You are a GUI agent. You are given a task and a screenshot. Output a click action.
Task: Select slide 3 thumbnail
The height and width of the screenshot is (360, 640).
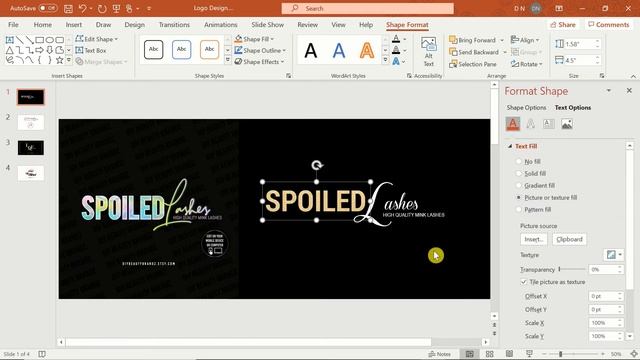click(x=31, y=148)
